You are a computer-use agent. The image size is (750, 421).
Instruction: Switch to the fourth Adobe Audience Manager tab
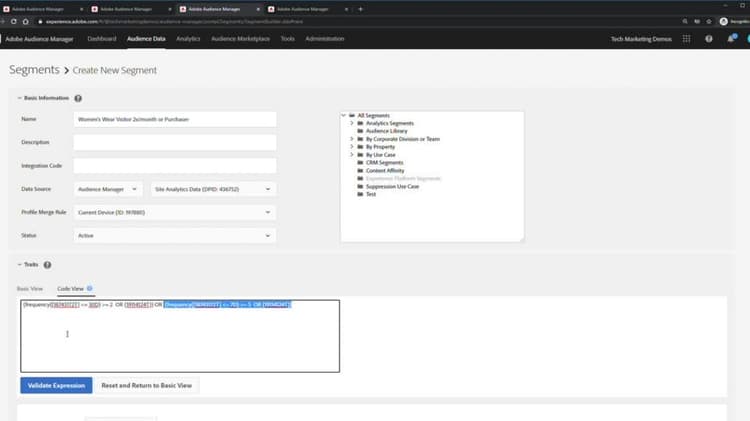308,9
